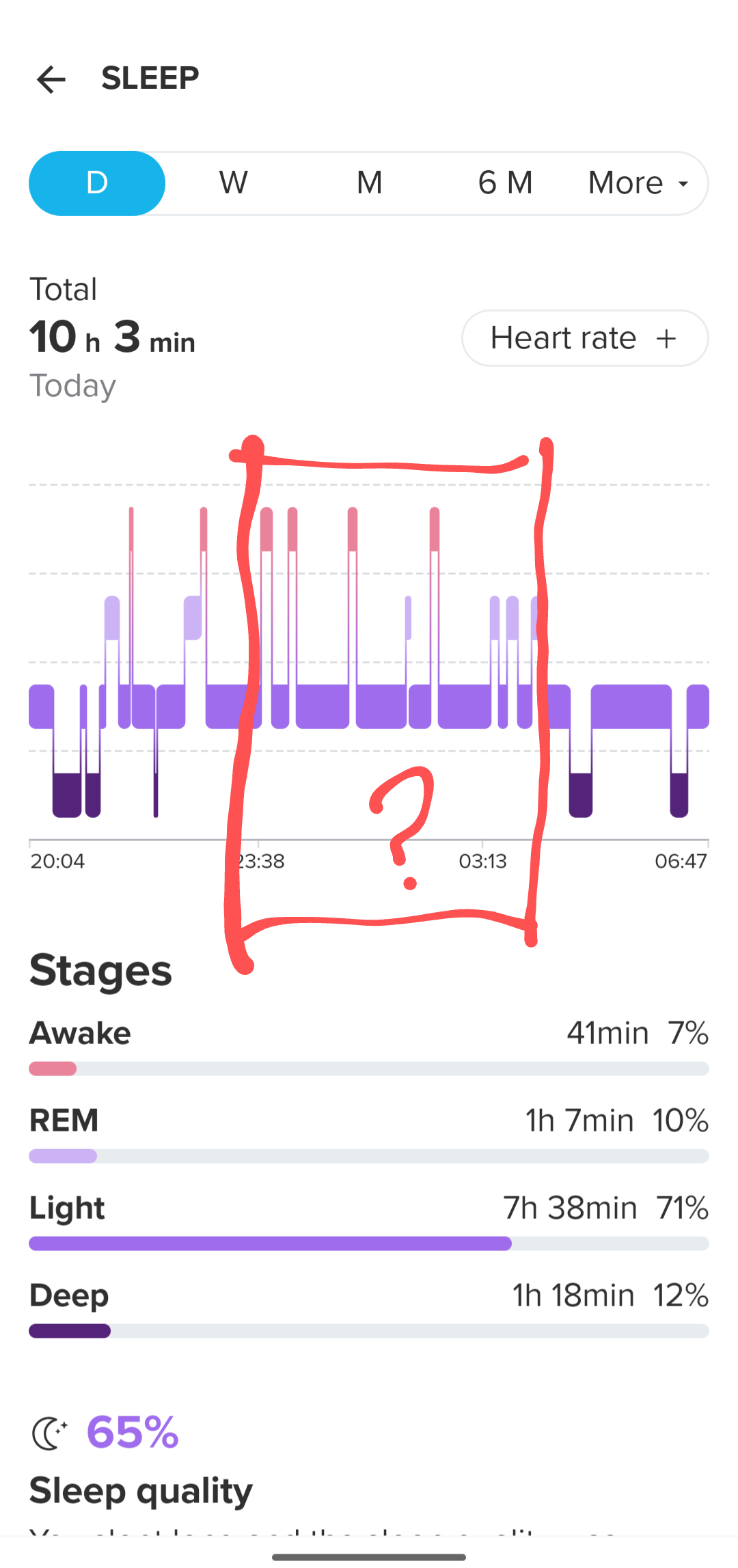
Task: Select the D day tab
Action: pos(97,183)
